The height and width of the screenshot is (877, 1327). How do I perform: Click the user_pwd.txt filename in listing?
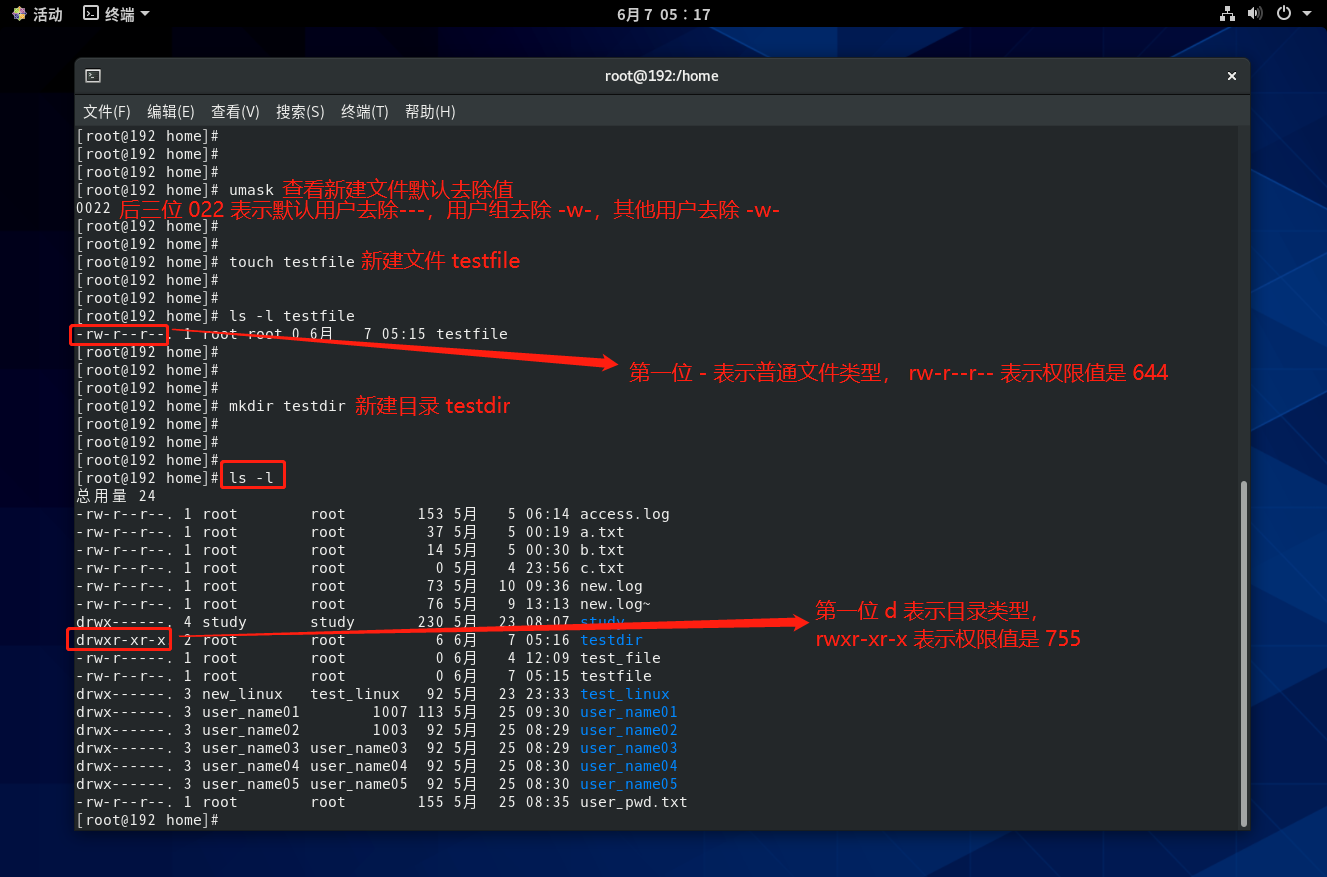click(633, 802)
